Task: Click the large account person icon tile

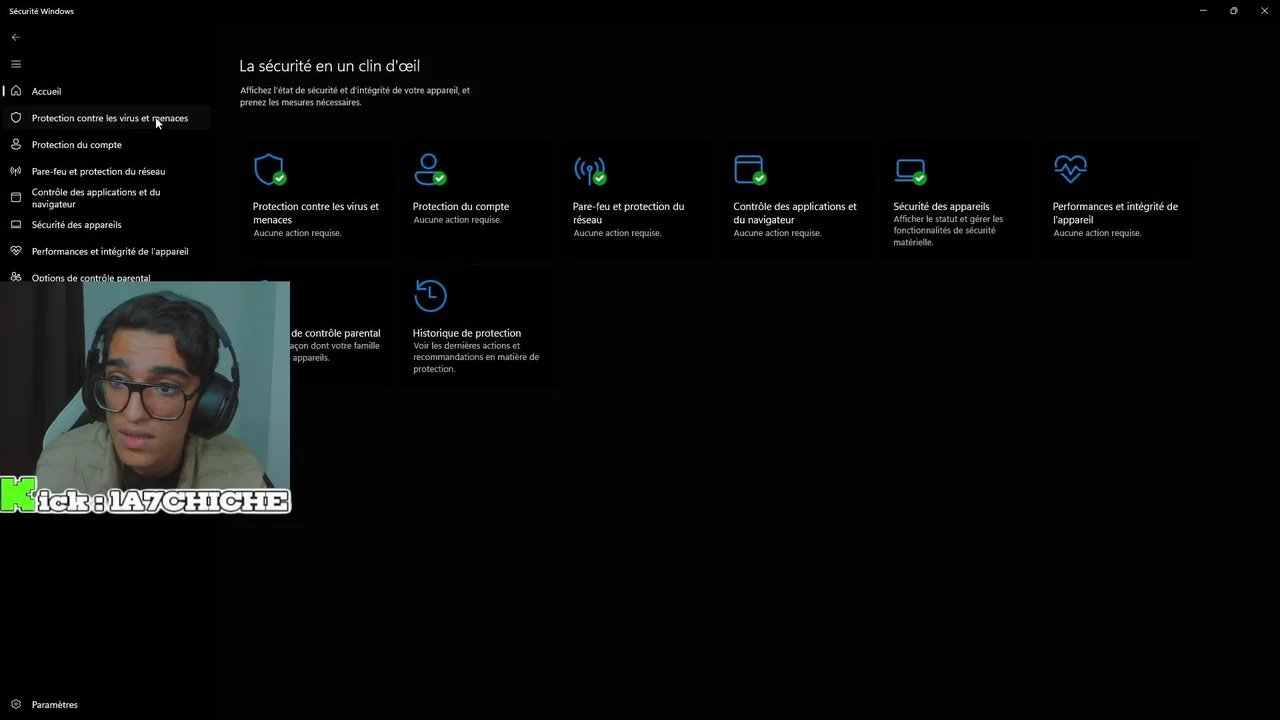Action: pyautogui.click(x=430, y=169)
